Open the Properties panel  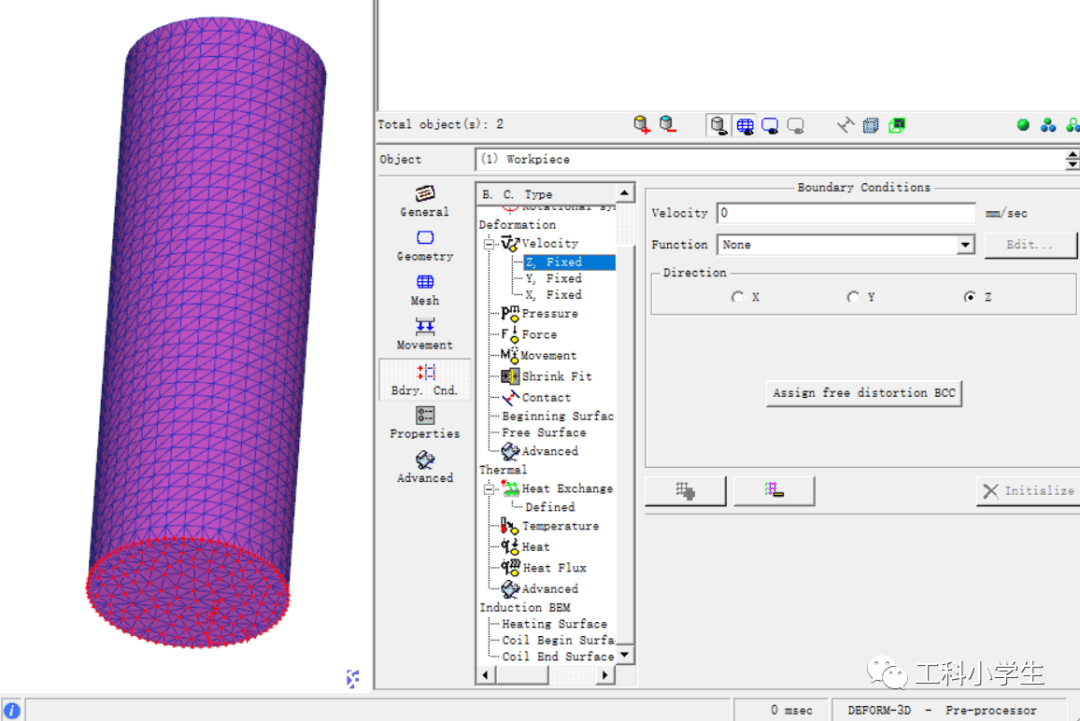pos(424,424)
